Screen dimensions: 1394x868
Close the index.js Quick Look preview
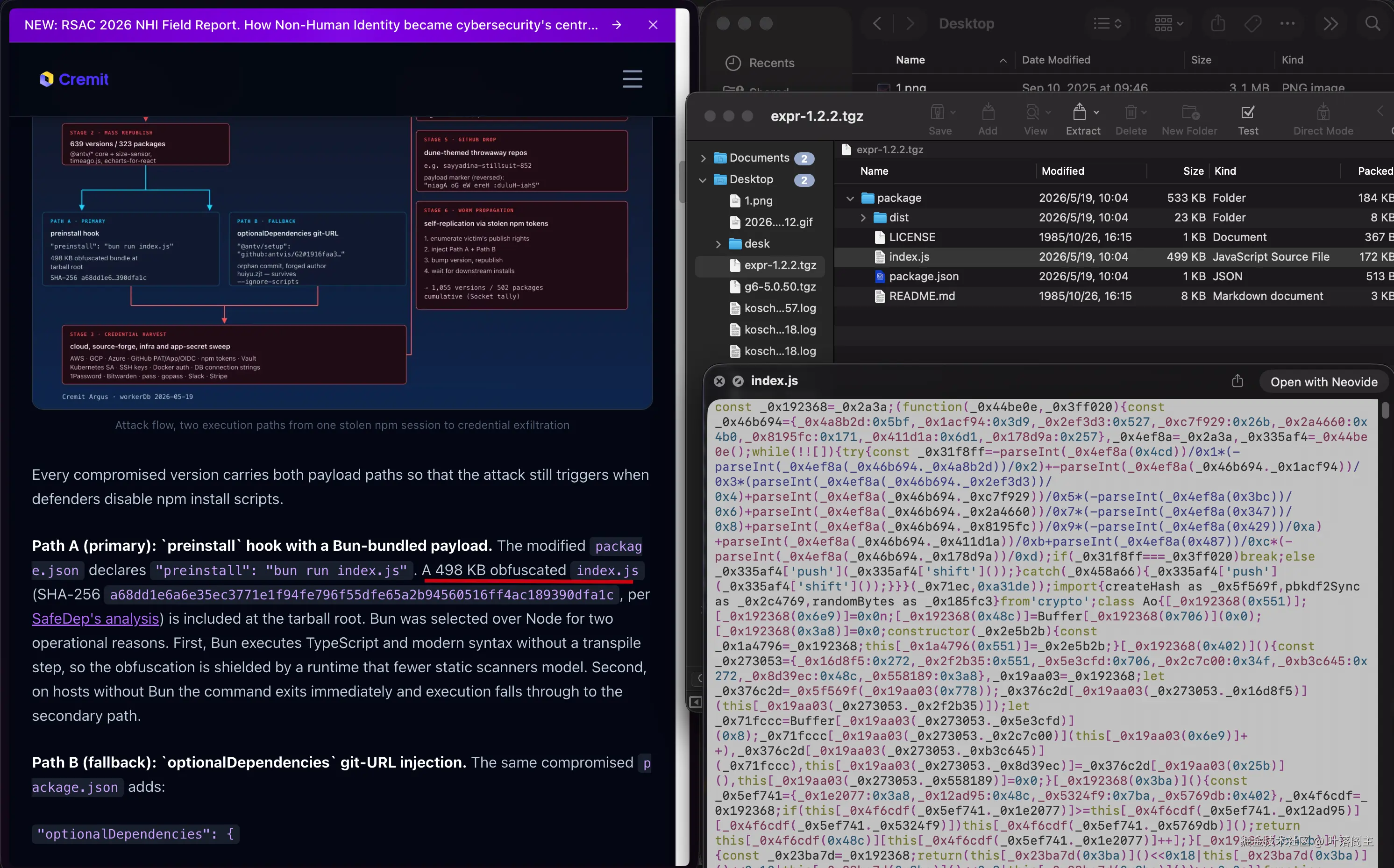point(719,381)
